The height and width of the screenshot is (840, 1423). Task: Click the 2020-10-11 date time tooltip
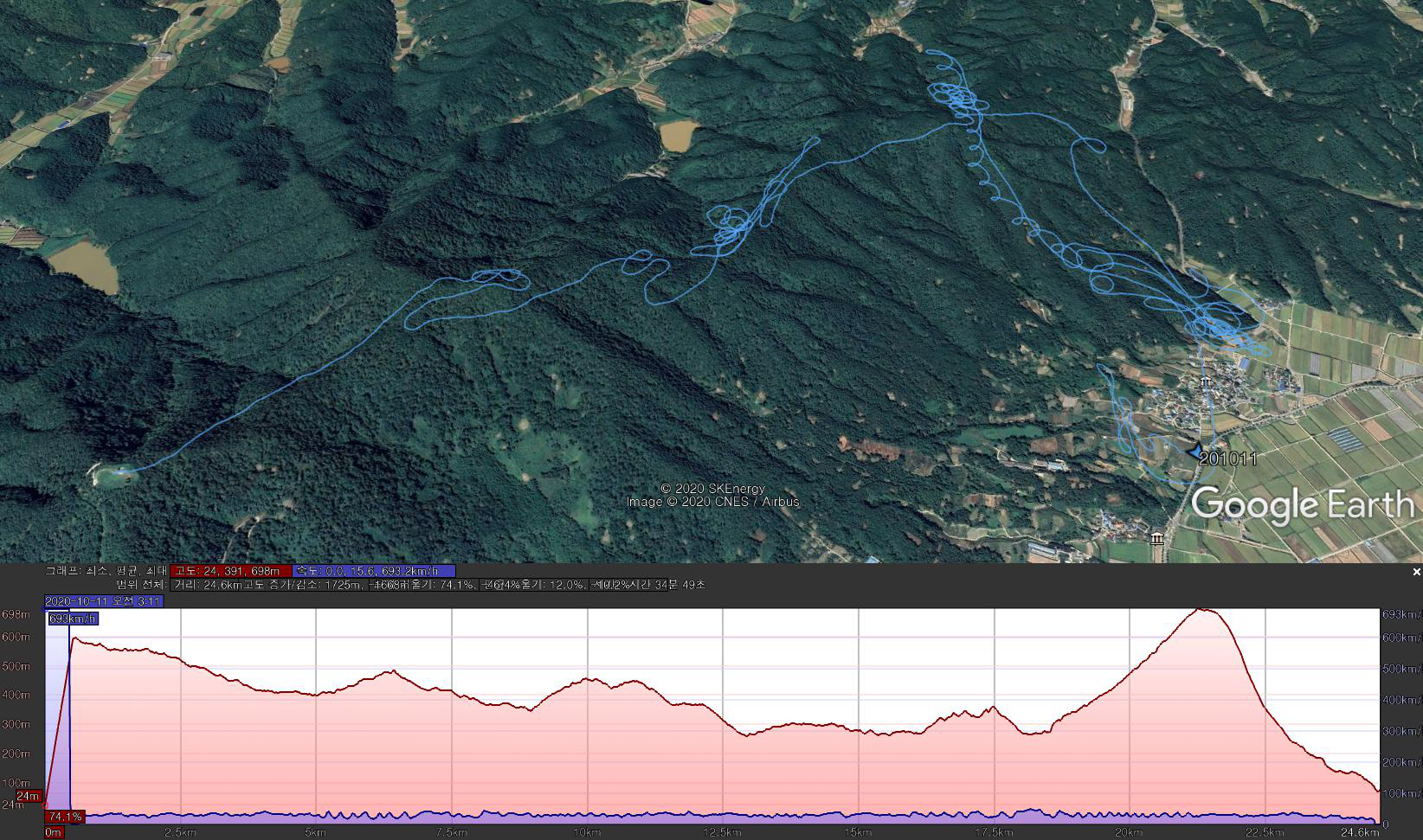point(103,600)
